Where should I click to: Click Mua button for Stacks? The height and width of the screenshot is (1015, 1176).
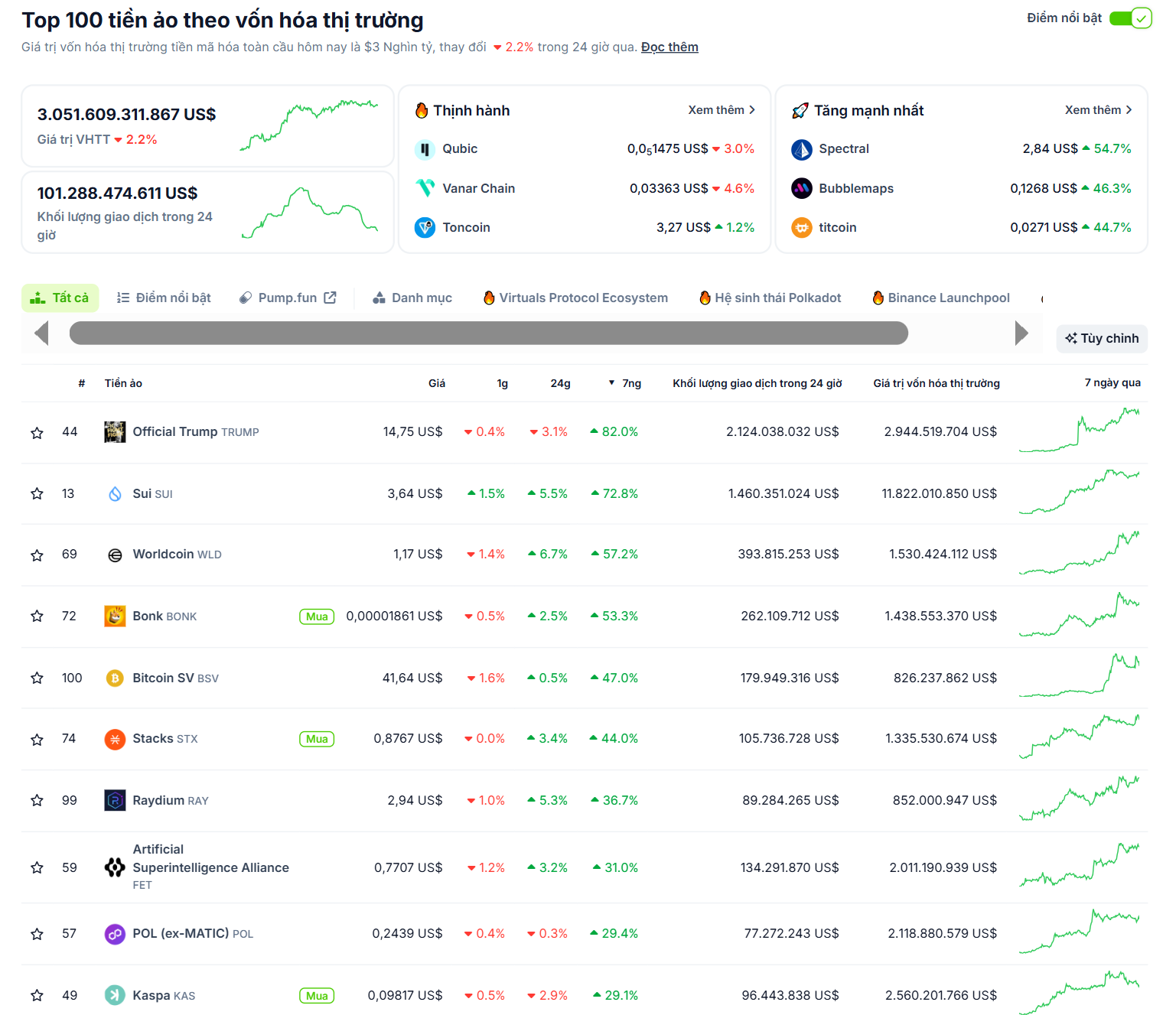317,739
